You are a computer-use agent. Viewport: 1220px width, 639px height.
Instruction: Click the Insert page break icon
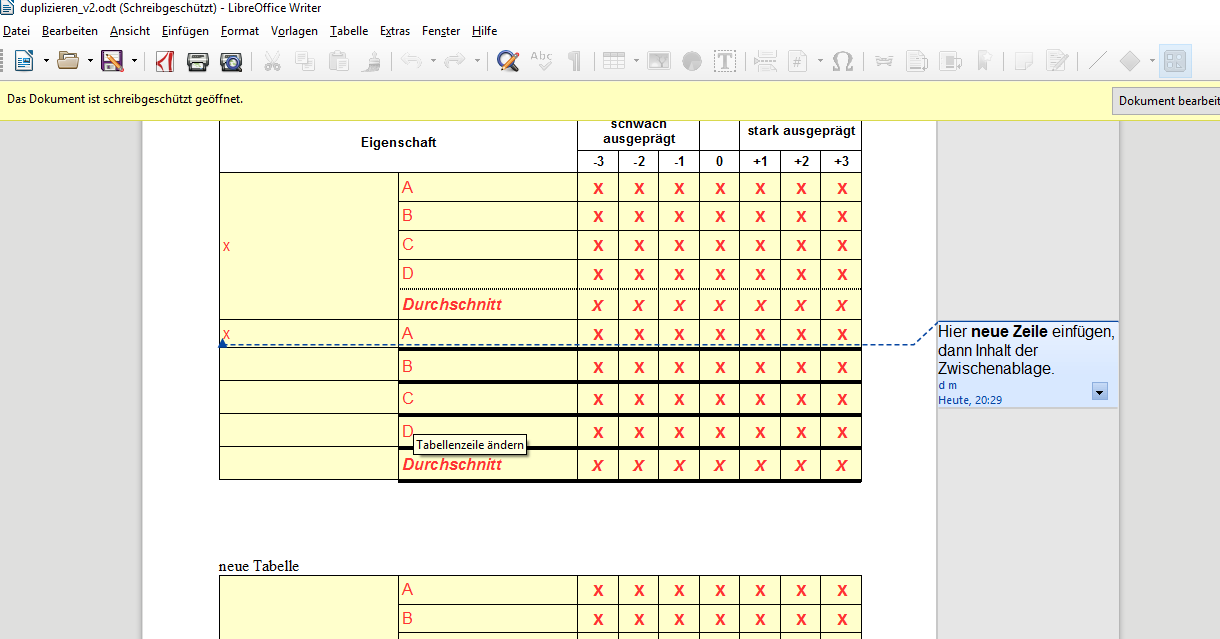pyautogui.click(x=765, y=61)
